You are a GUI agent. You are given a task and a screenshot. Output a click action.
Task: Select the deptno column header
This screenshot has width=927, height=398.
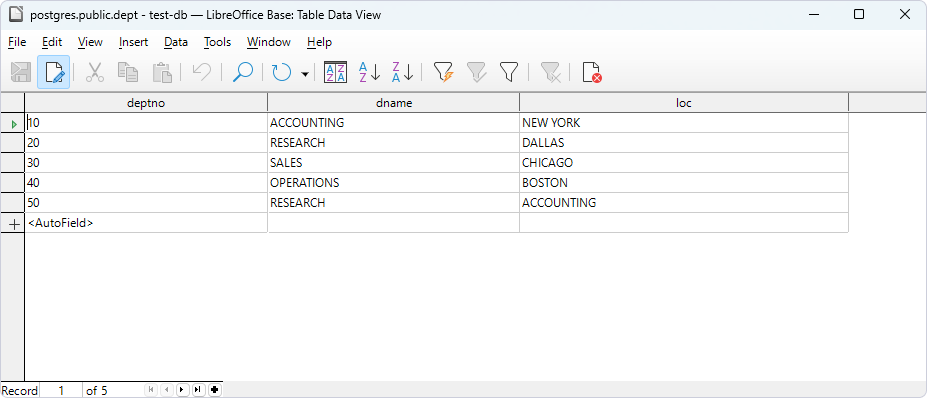tap(146, 103)
